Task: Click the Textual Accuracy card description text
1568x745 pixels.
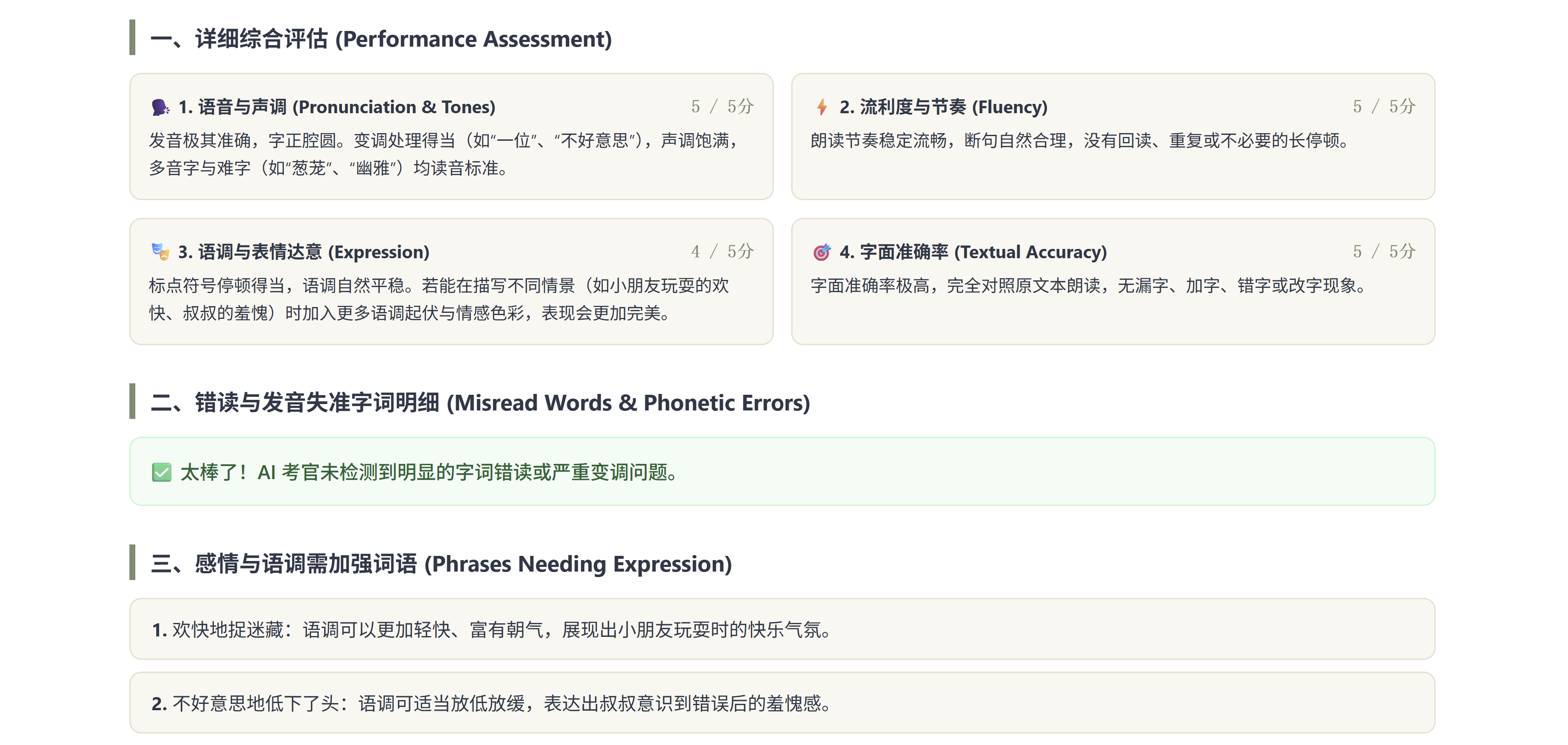Action: coord(1088,285)
